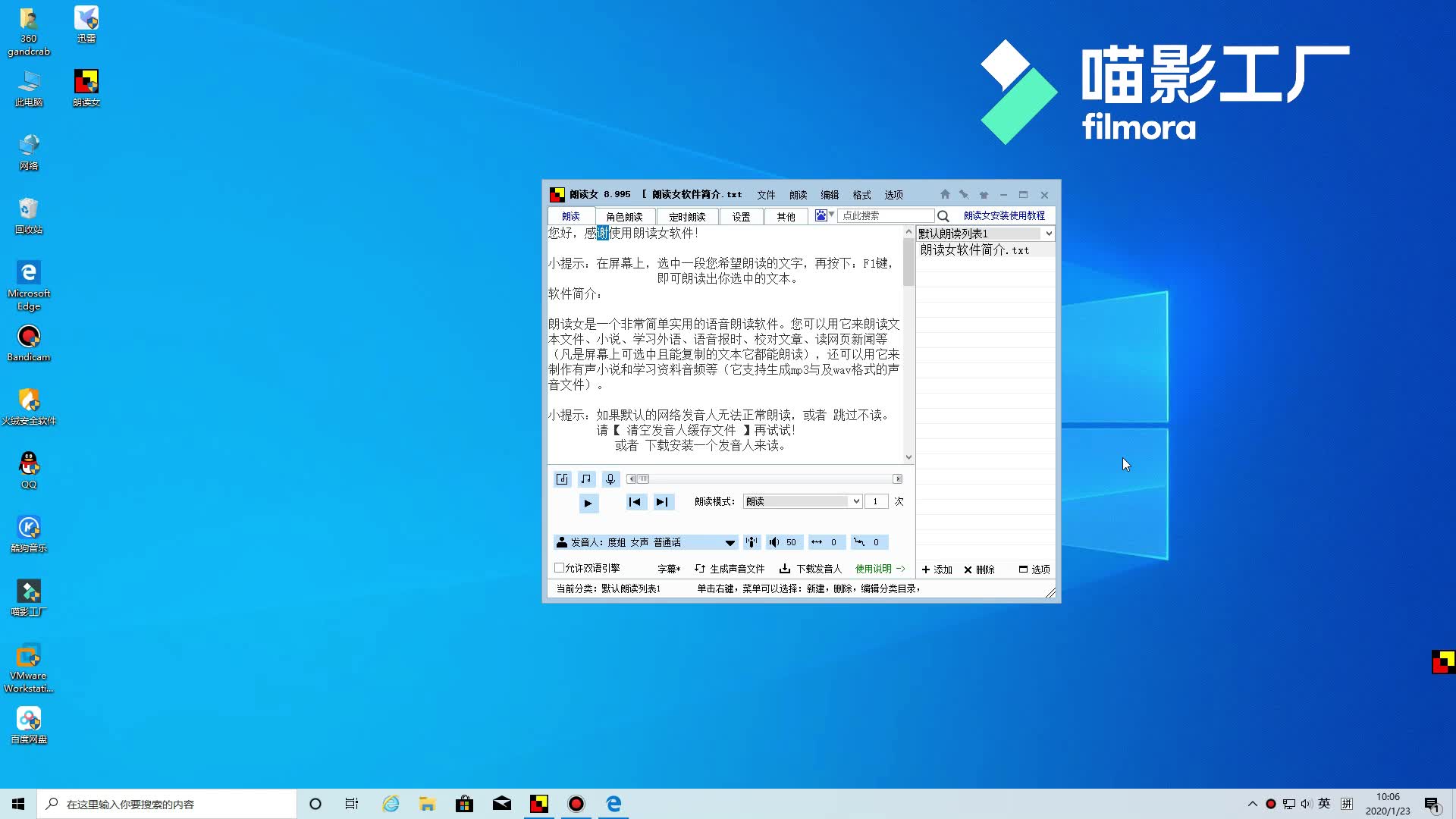Click the home icon in the title bar

tap(945, 194)
